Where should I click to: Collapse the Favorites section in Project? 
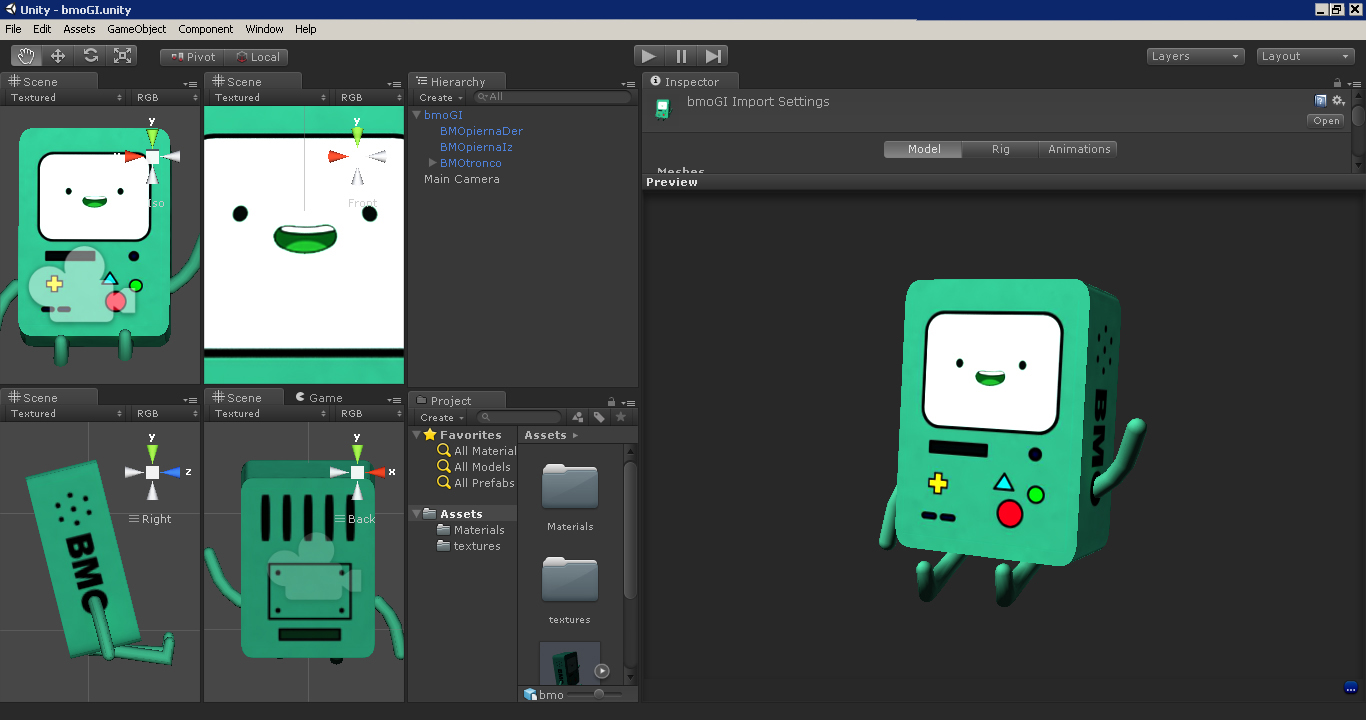coord(416,435)
